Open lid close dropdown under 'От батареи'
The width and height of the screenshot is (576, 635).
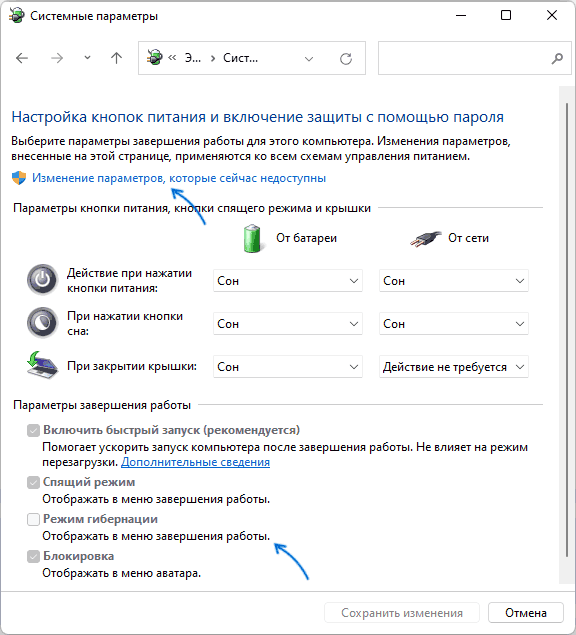[x=288, y=367]
